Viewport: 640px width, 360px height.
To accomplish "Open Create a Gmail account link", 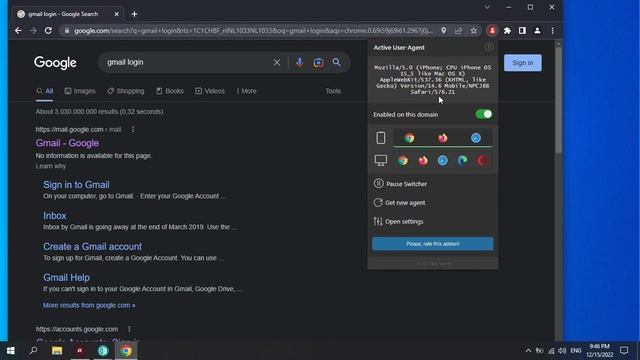I will [x=93, y=247].
